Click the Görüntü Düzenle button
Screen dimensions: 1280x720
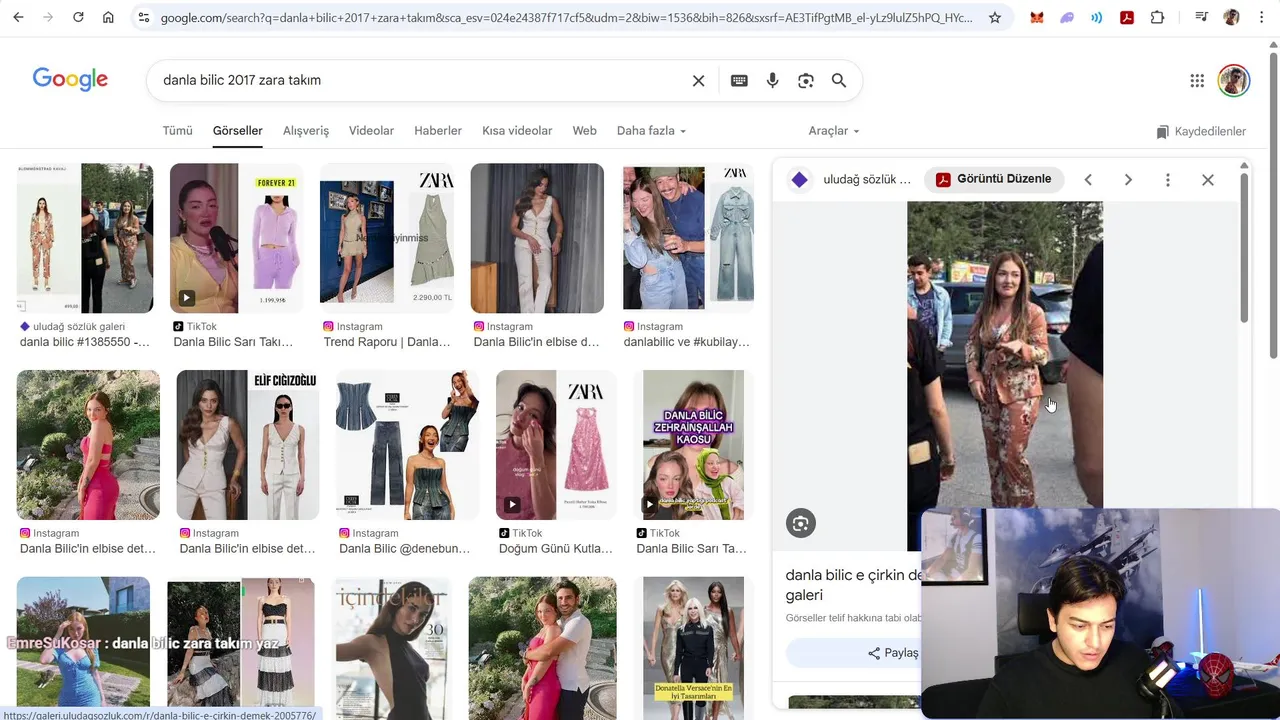pos(994,179)
